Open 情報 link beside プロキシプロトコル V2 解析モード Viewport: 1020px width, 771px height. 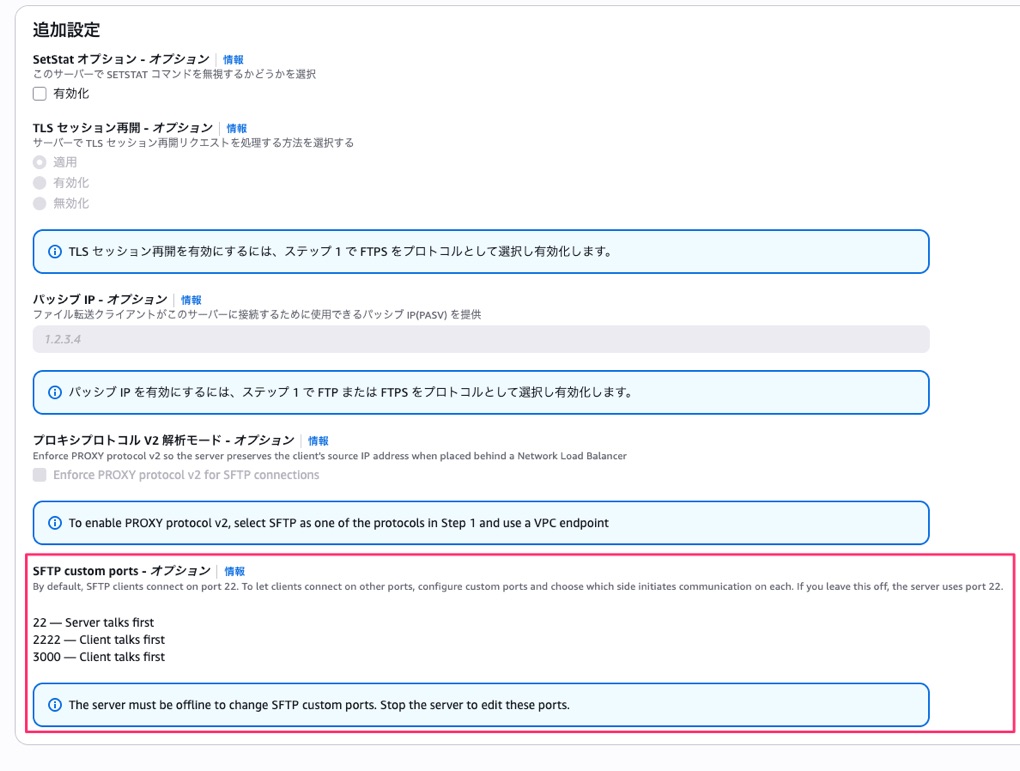tap(318, 441)
